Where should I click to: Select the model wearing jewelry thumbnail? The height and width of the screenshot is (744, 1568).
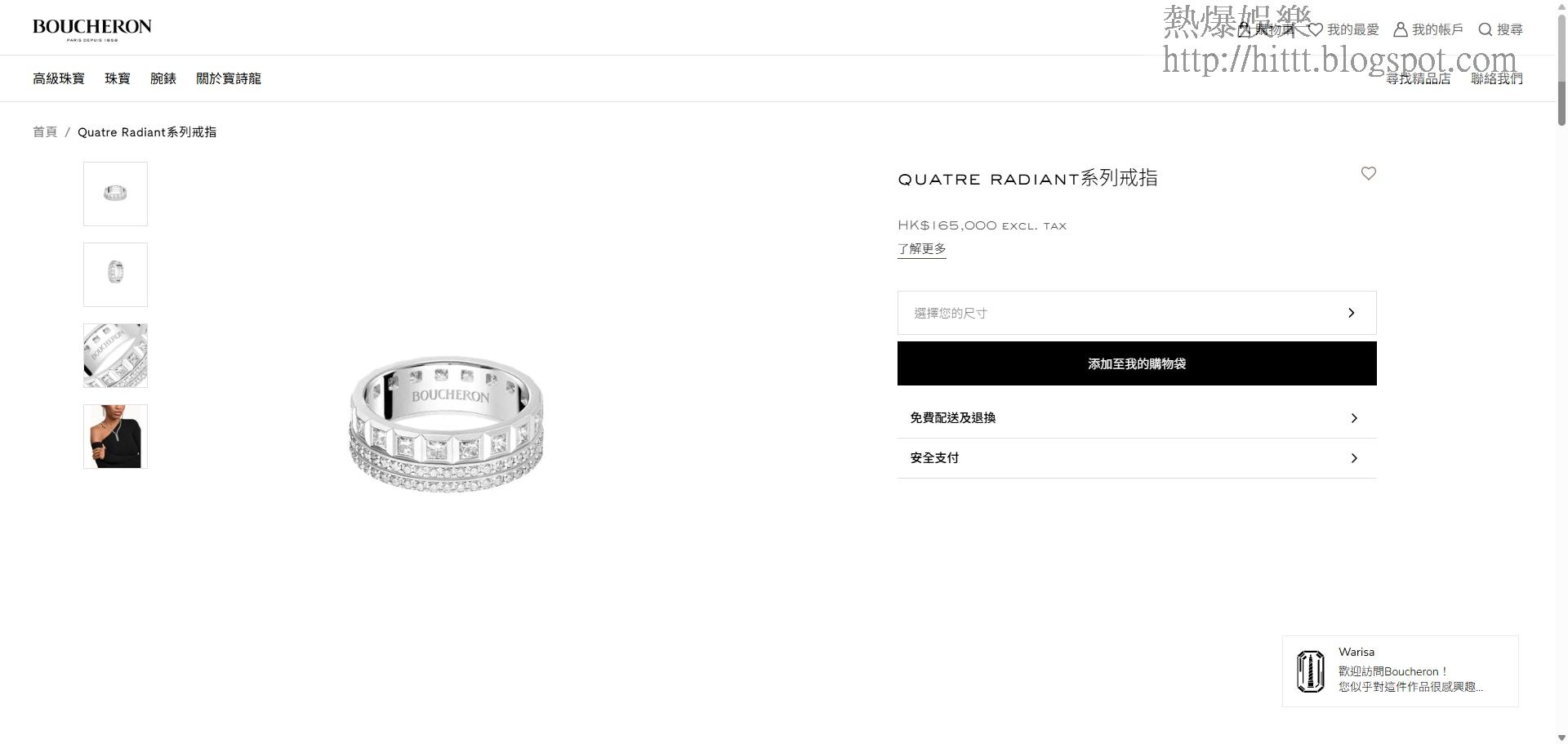click(x=115, y=436)
